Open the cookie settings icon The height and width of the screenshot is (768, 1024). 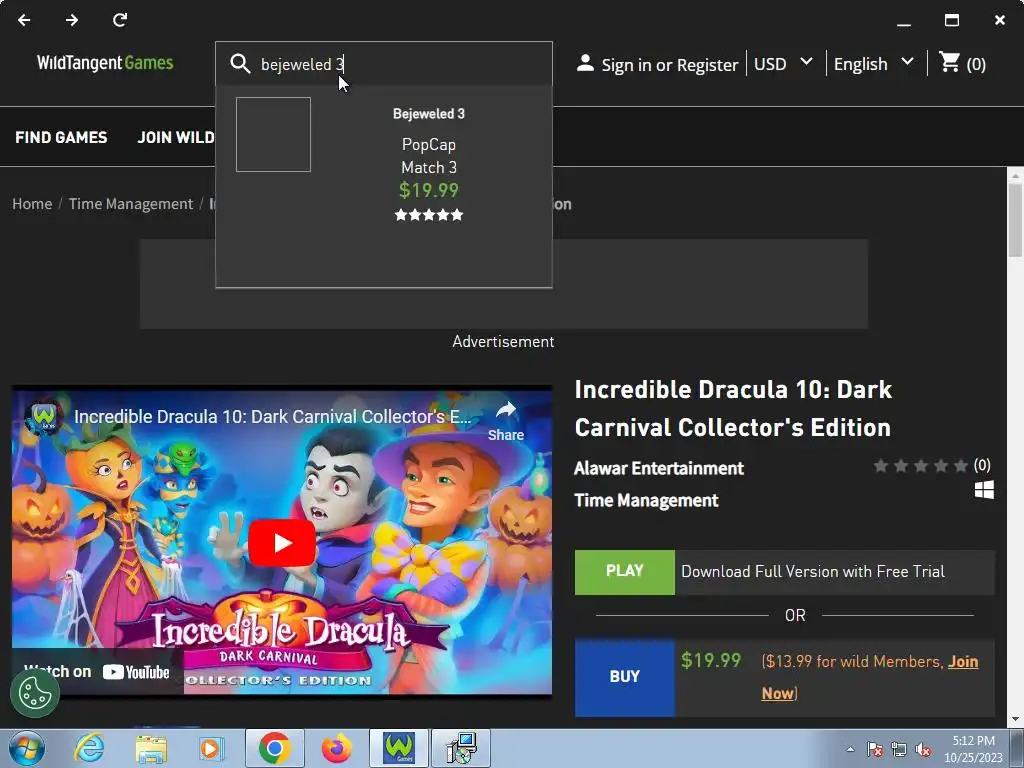pyautogui.click(x=35, y=694)
